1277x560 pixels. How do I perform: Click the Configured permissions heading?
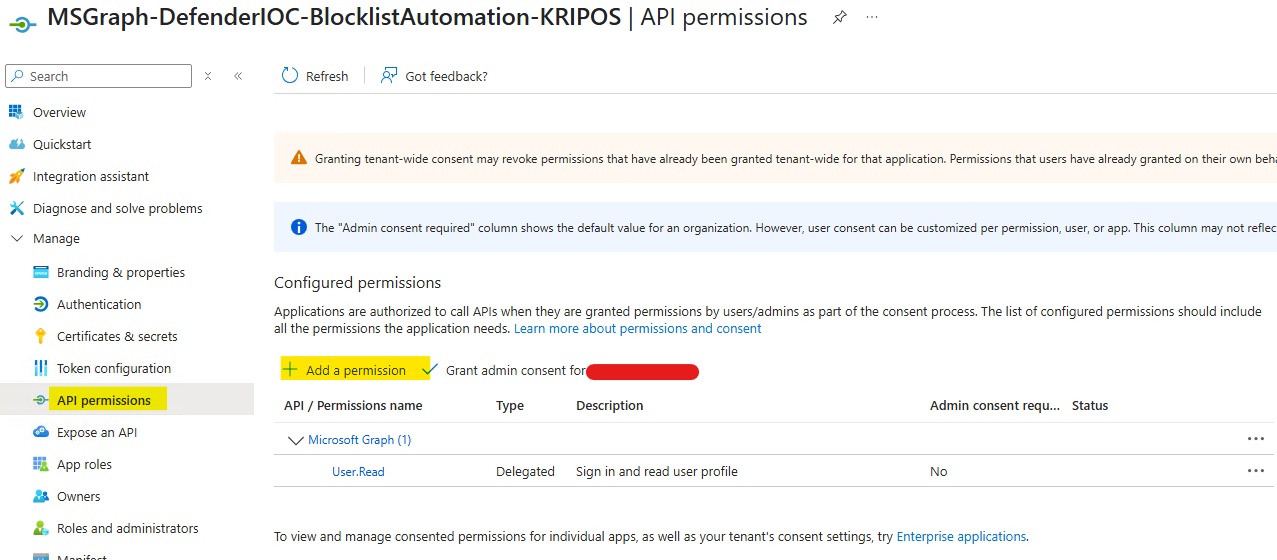[358, 282]
